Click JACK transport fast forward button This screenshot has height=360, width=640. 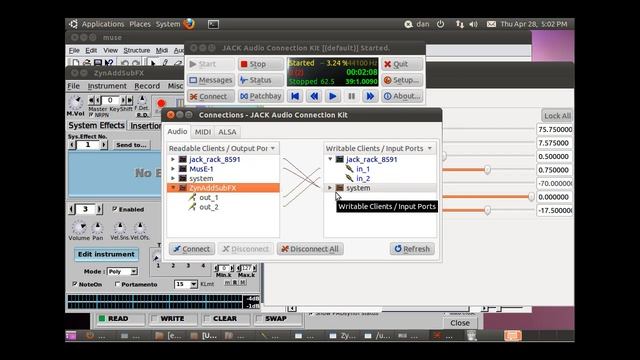tap(370, 96)
